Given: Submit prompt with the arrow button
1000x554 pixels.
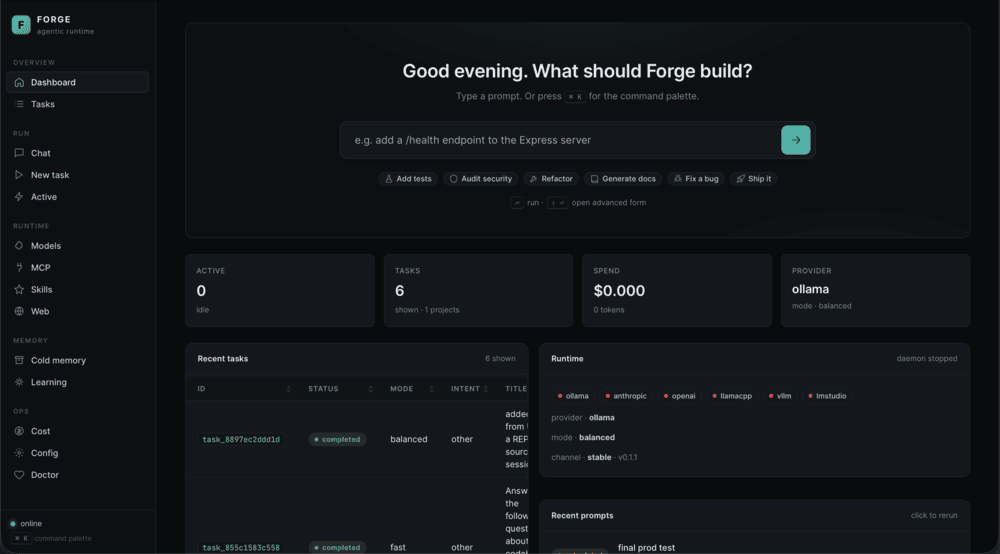Looking at the screenshot, I should (x=796, y=140).
